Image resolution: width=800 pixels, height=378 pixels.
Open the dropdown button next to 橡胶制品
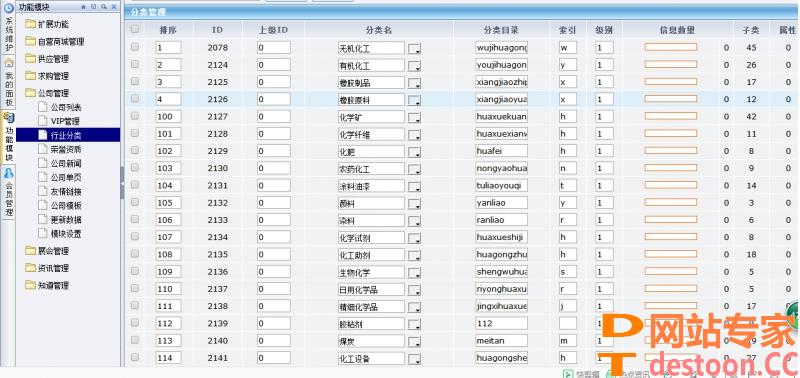coord(415,84)
